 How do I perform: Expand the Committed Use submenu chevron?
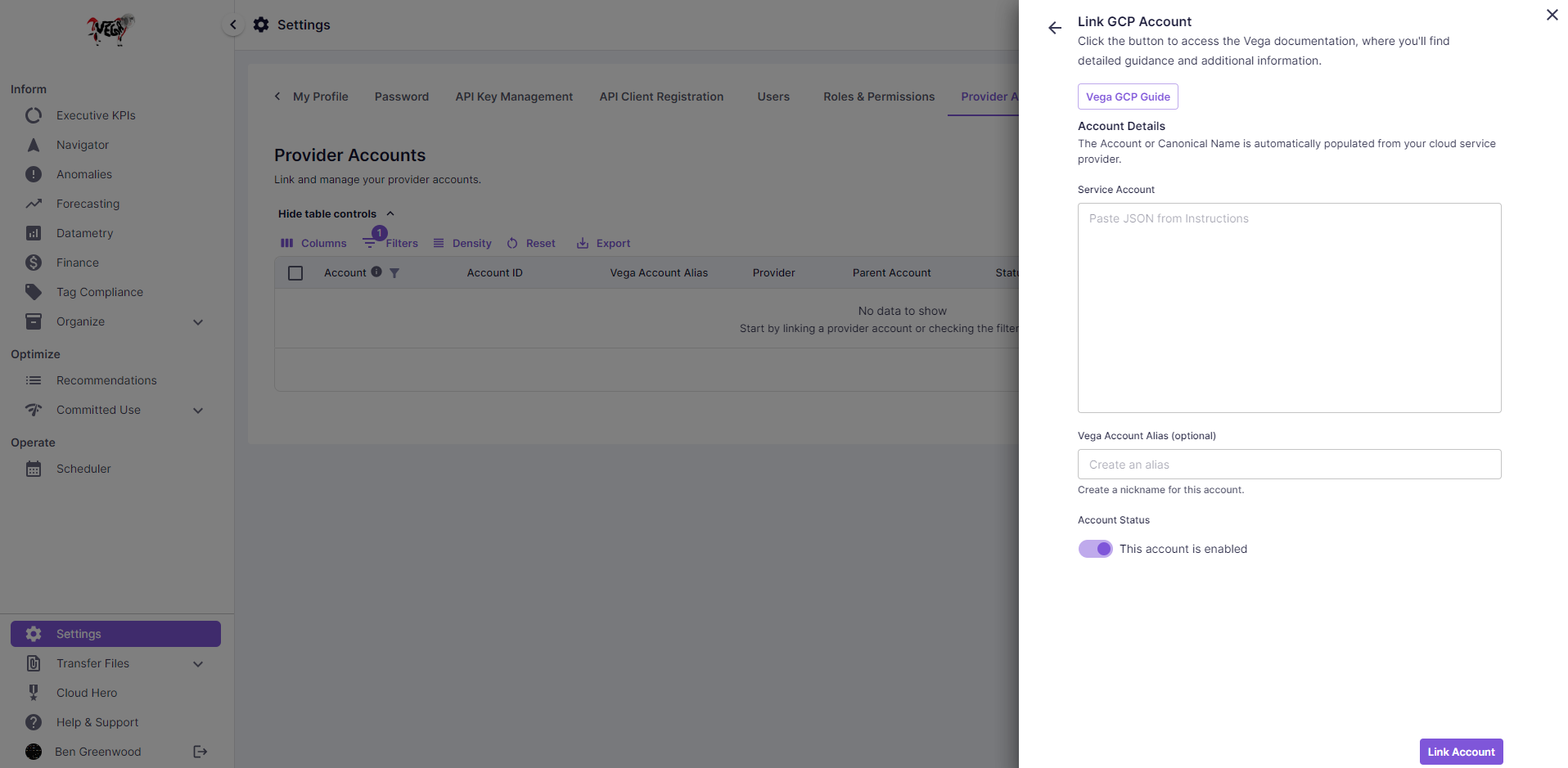(x=198, y=411)
